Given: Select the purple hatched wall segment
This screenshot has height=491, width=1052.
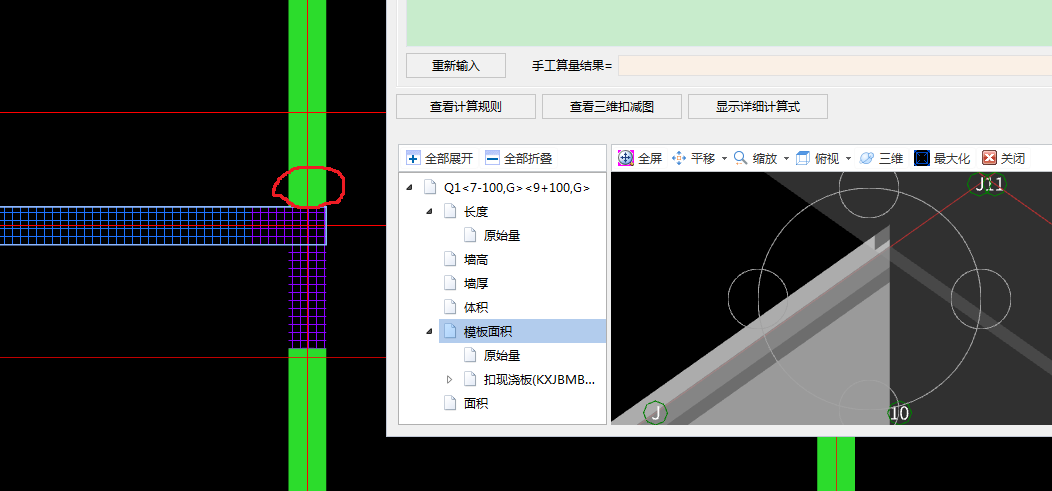Looking at the screenshot, I should click(307, 295).
